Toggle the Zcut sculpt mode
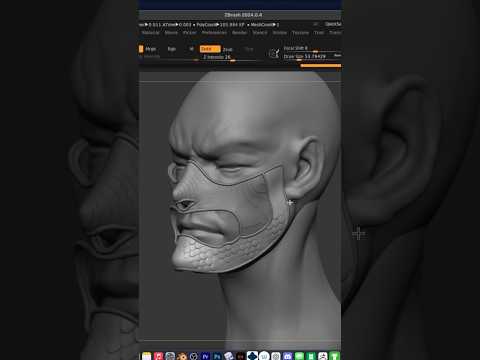This screenshot has height=360, width=480. tap(249, 49)
